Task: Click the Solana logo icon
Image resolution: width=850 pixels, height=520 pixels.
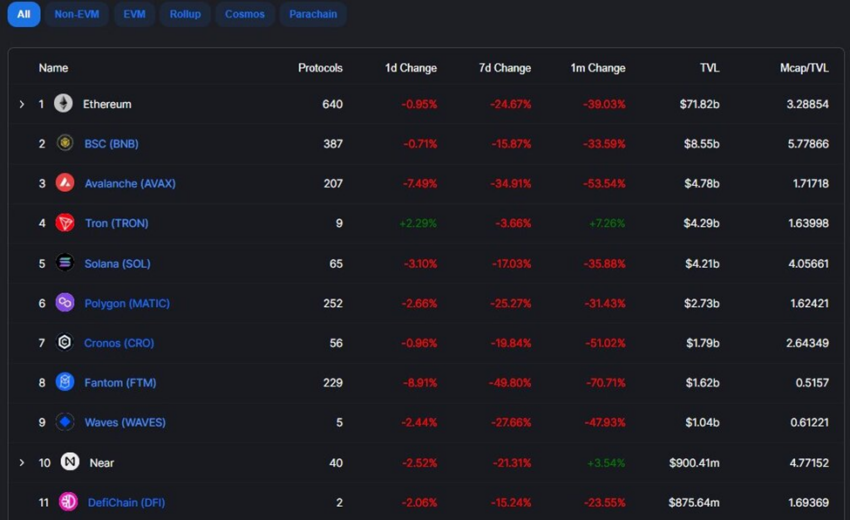Action: pos(65,263)
